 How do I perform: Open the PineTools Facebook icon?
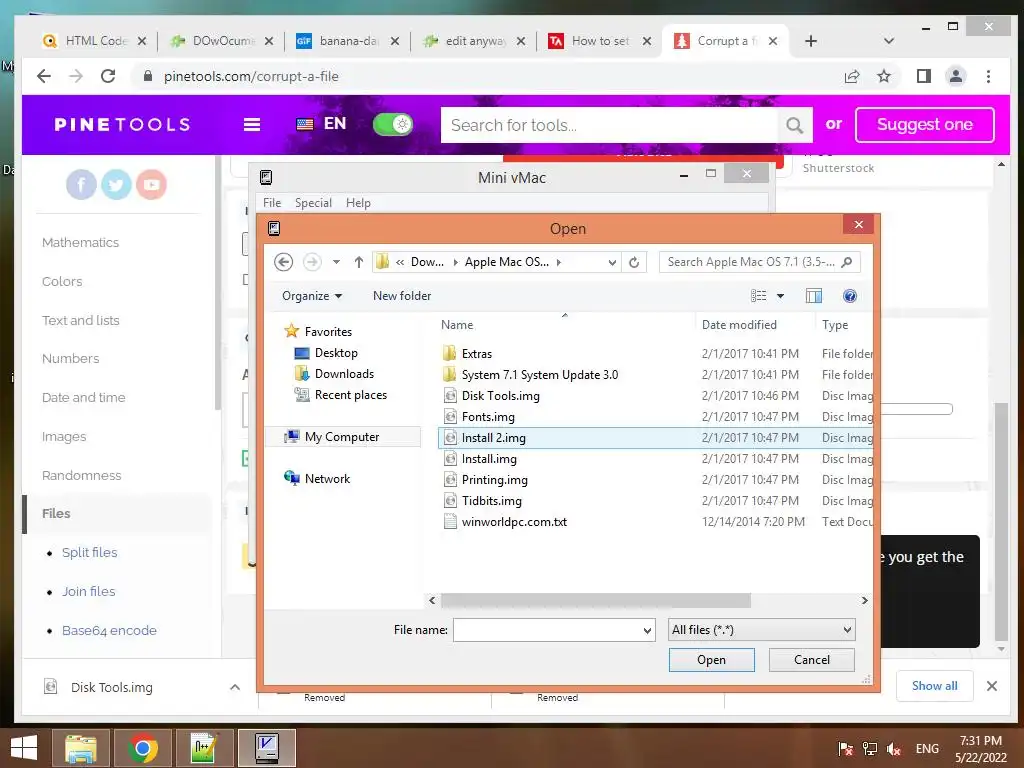tap(82, 185)
